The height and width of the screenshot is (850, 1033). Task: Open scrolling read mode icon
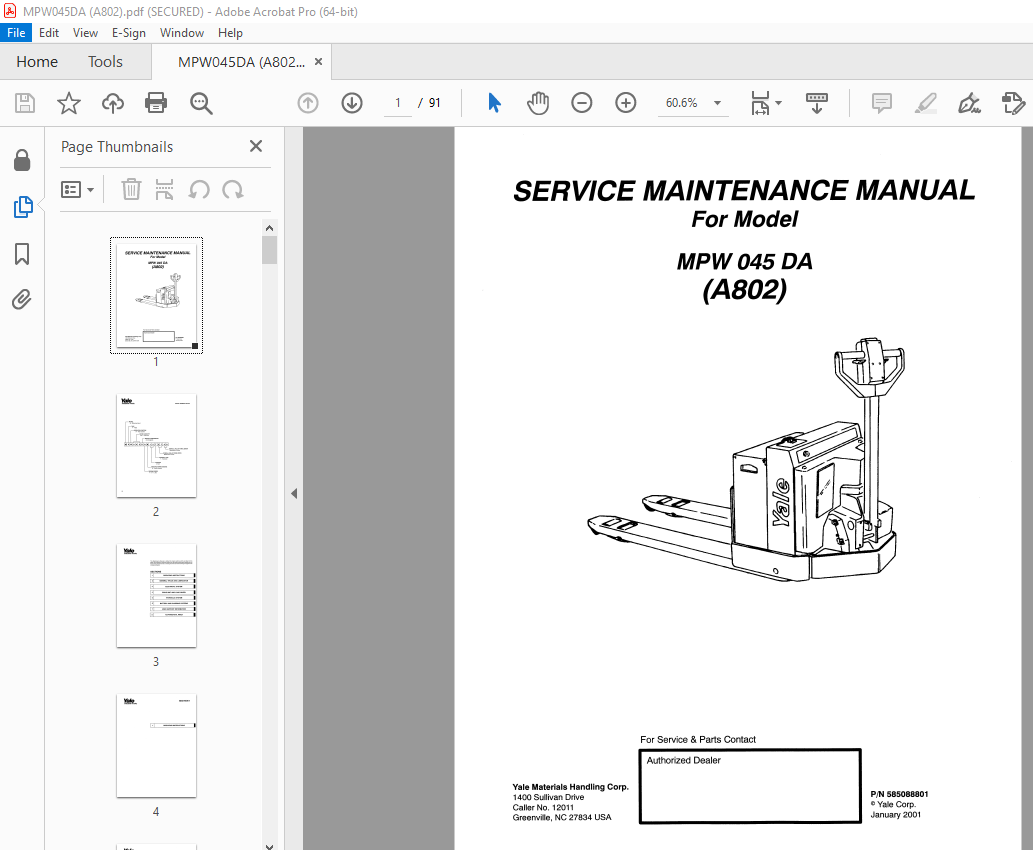pos(817,103)
